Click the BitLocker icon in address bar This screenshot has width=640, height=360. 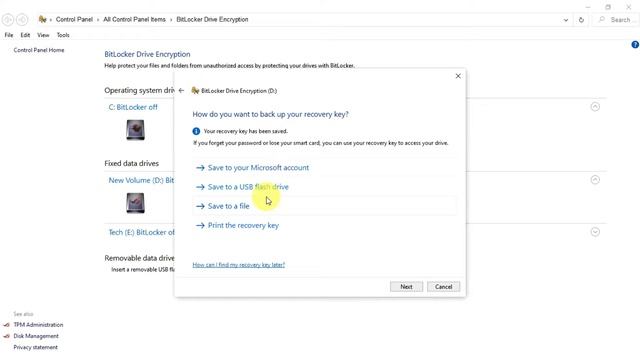(42, 19)
